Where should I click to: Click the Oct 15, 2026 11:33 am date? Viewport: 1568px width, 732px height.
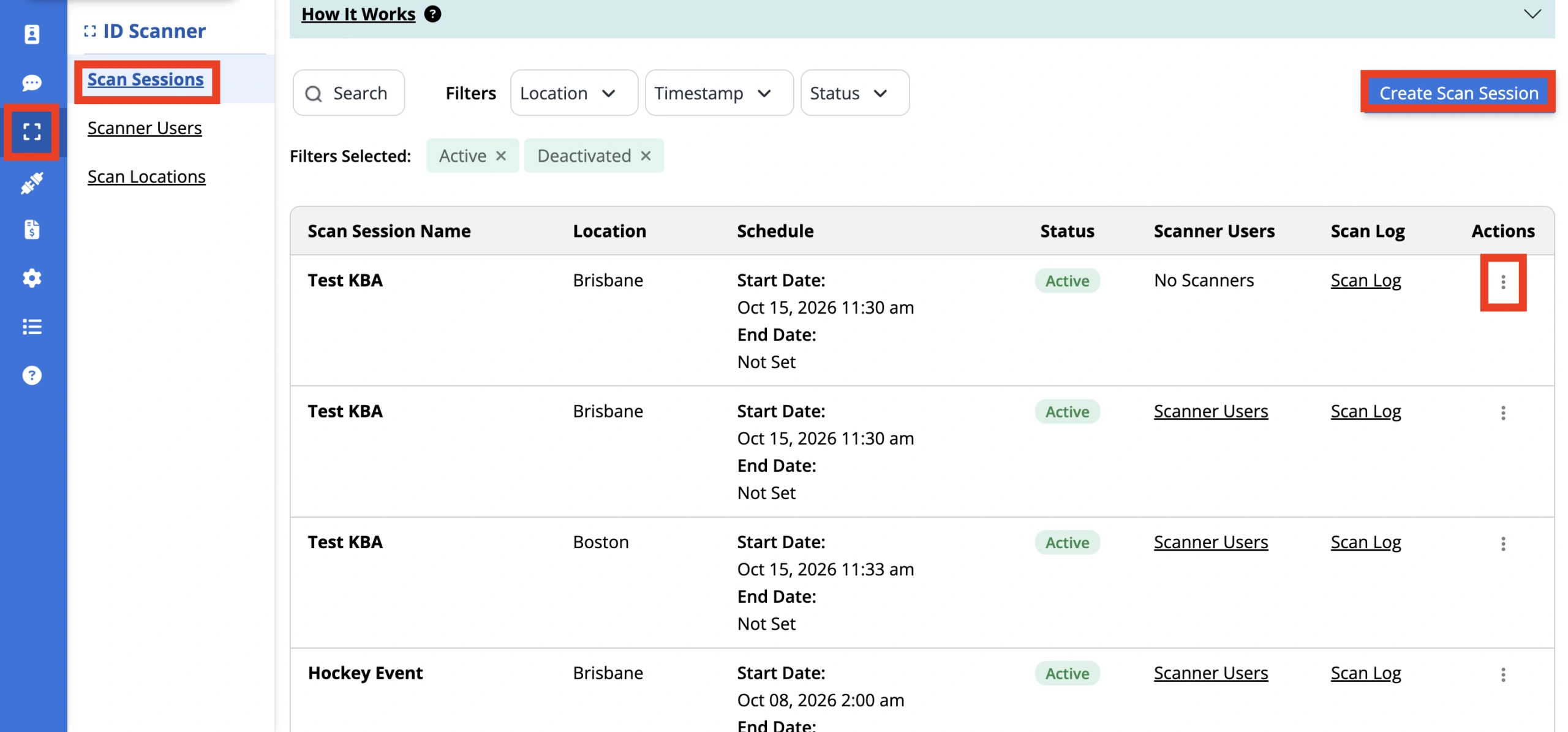coord(825,569)
